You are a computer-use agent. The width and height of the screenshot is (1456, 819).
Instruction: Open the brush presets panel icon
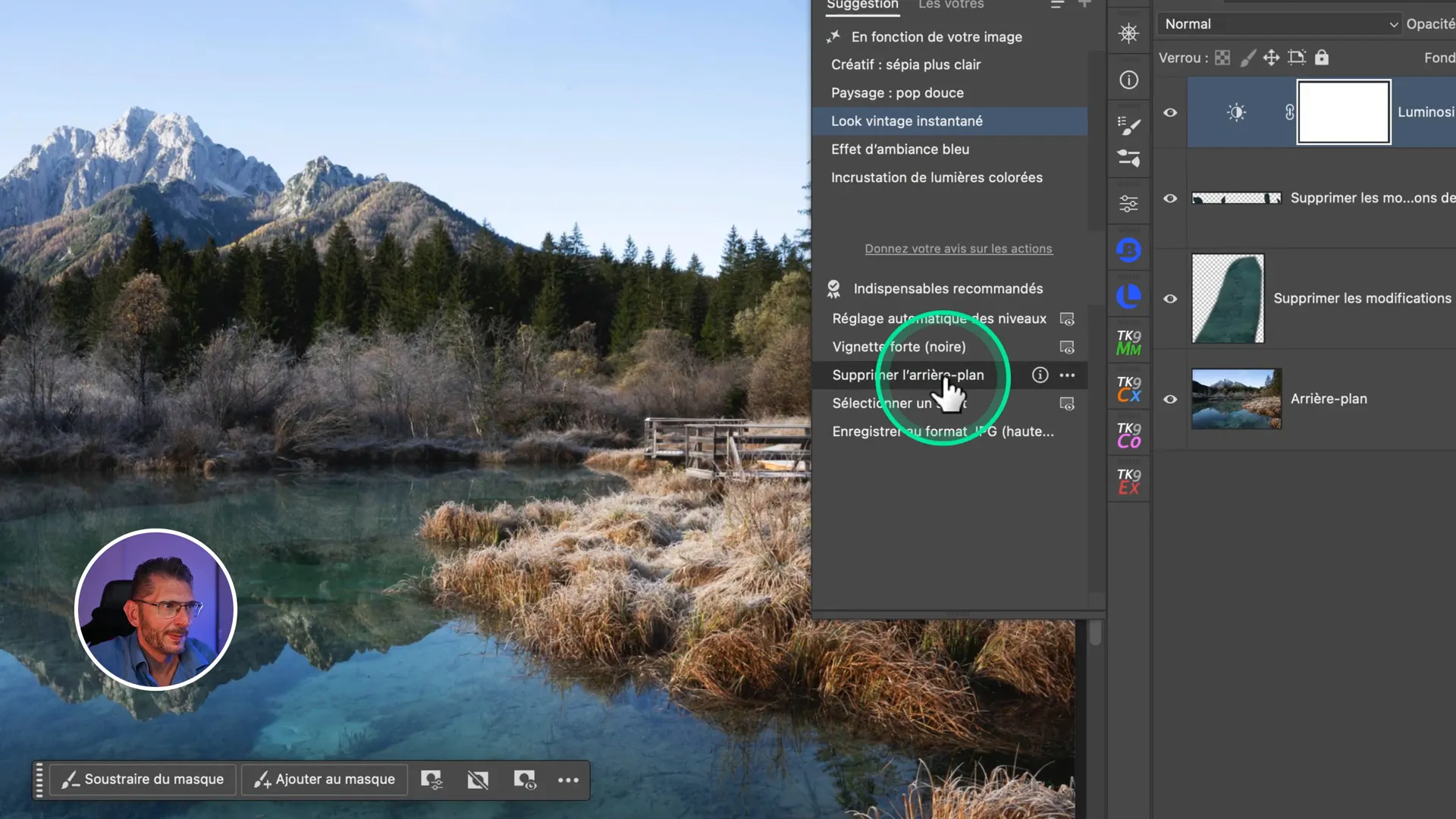(x=1128, y=158)
